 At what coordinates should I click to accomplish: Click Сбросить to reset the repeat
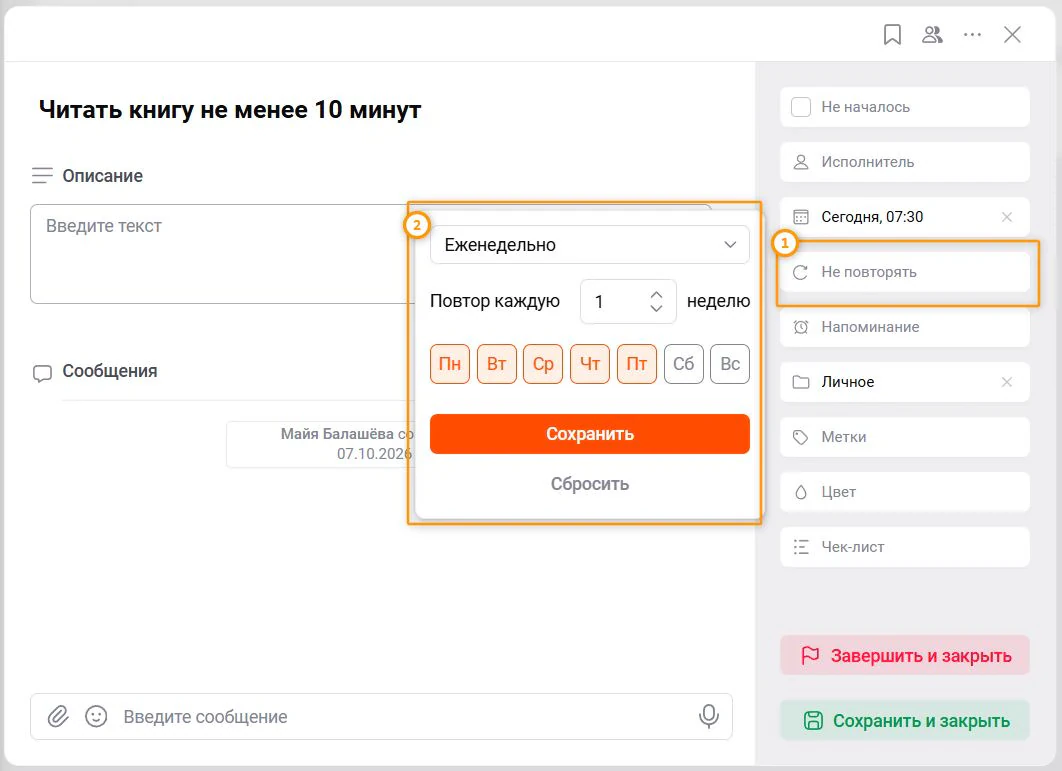590,484
